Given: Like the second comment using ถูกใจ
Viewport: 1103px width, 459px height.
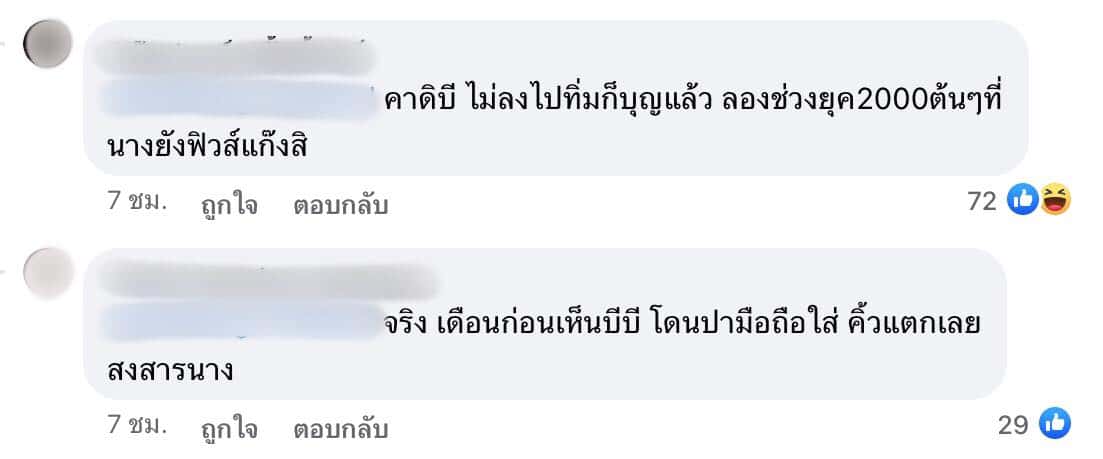Looking at the screenshot, I should [229, 428].
